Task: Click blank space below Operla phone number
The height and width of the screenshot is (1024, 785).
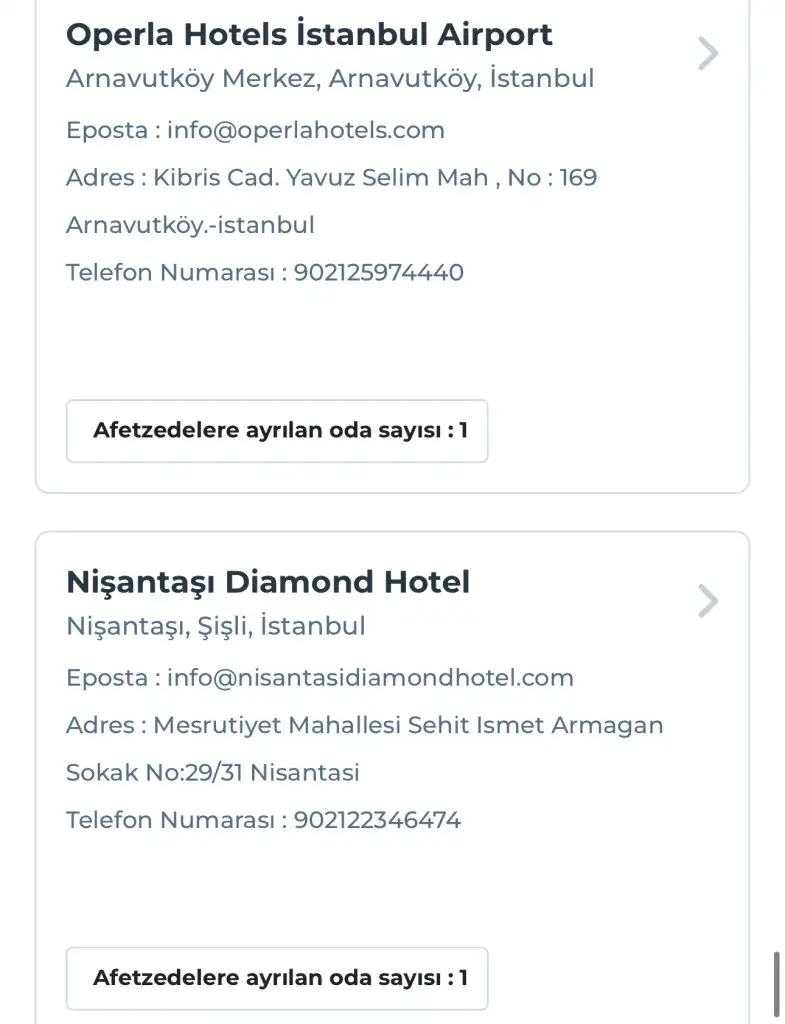Action: pyautogui.click(x=390, y=340)
